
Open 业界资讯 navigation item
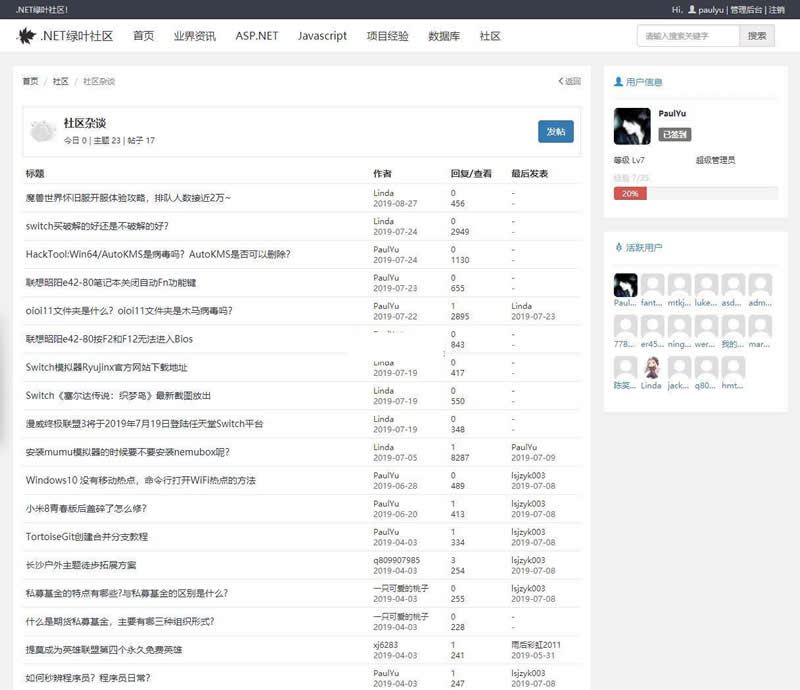pyautogui.click(x=194, y=36)
